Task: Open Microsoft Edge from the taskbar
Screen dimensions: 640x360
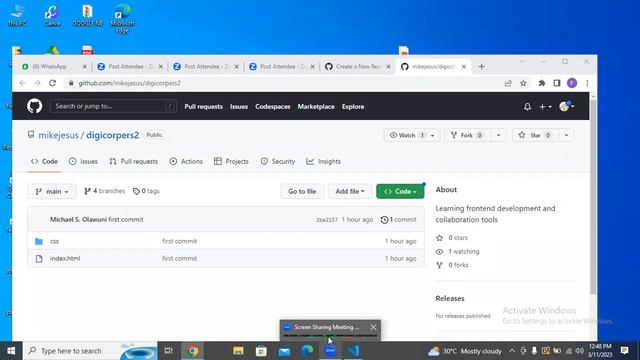Action: click(x=307, y=351)
